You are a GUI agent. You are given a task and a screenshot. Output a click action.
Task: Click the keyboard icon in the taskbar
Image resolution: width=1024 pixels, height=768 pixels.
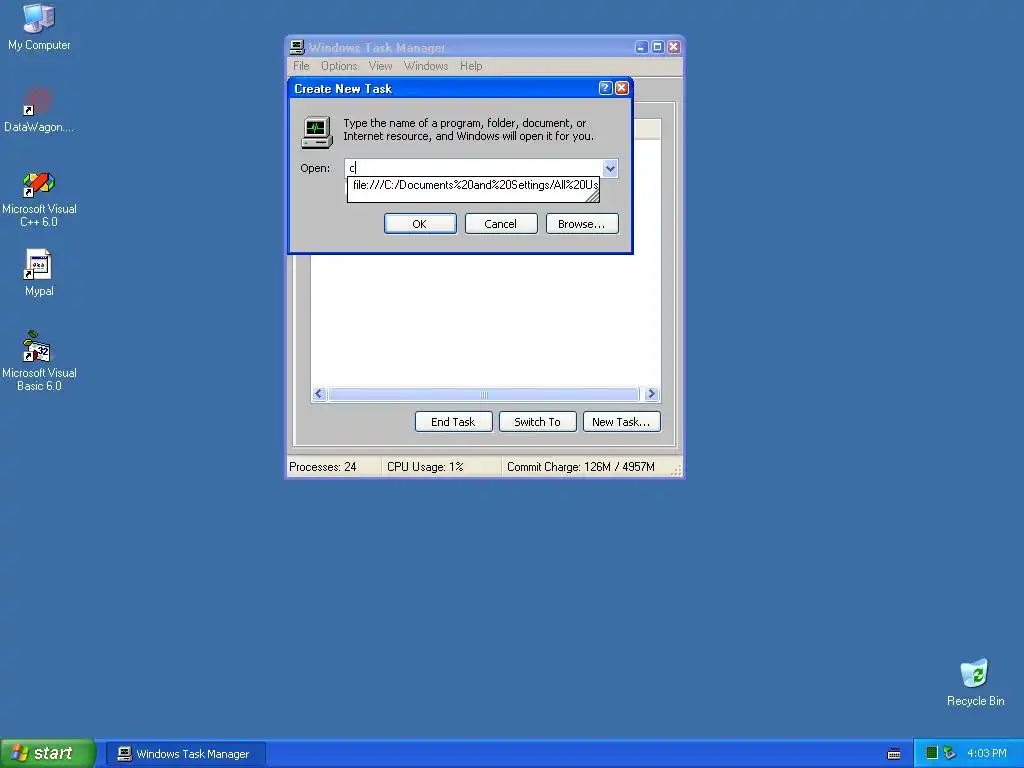click(894, 754)
